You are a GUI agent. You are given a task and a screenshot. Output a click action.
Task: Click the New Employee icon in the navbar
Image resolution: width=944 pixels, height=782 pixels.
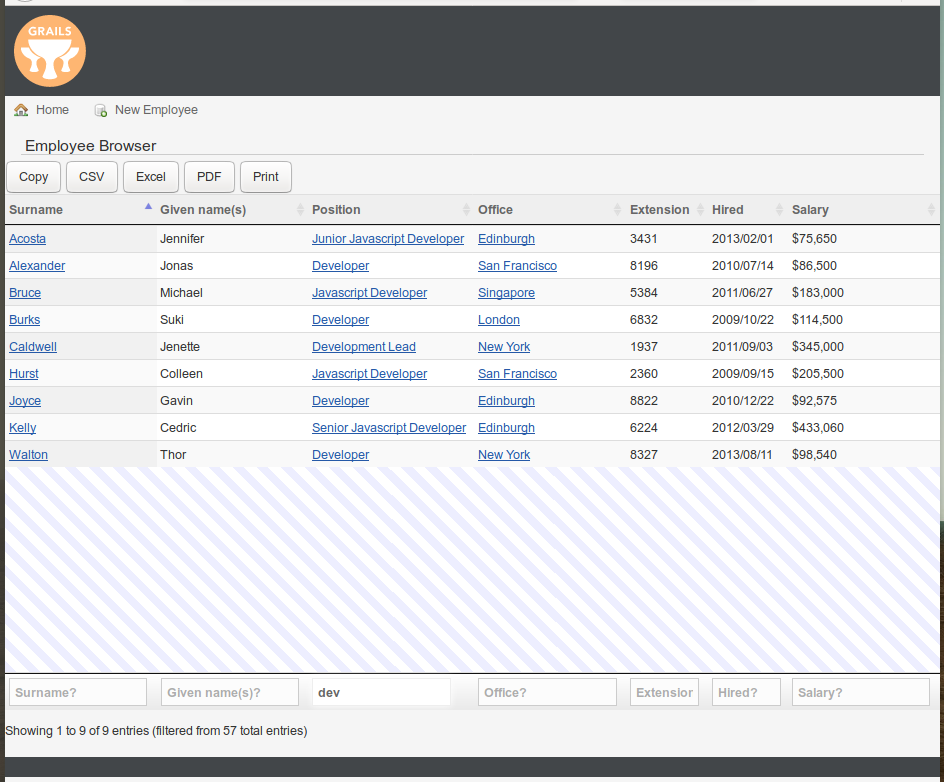pos(100,110)
